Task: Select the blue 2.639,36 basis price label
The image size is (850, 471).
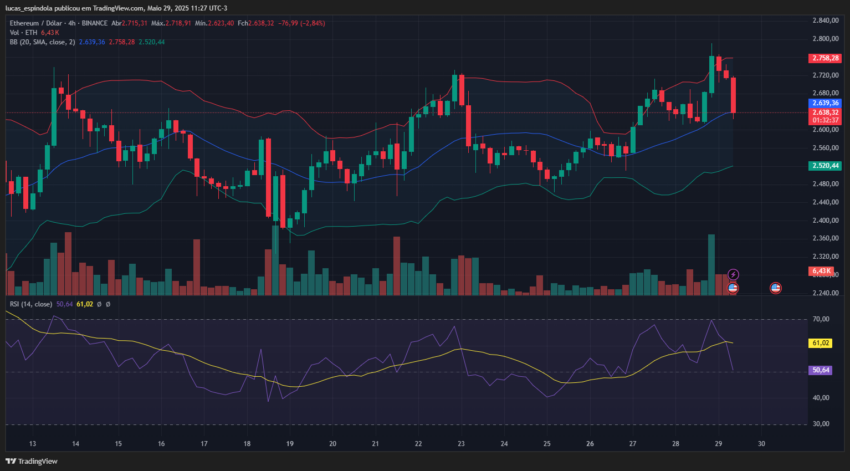Action: pyautogui.click(x=825, y=103)
